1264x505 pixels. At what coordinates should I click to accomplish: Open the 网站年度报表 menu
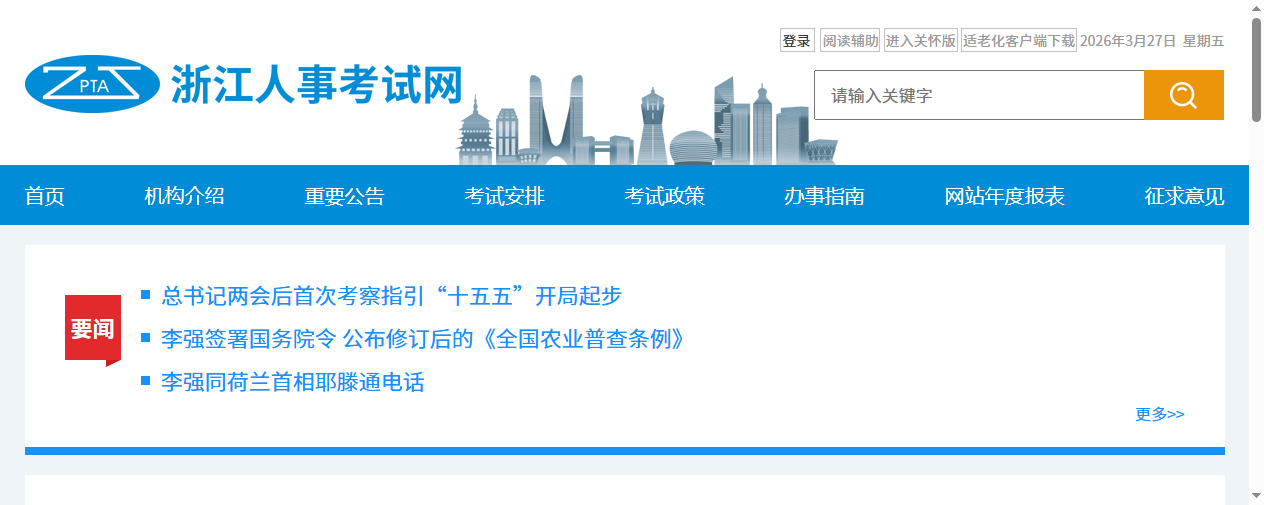coord(1004,196)
